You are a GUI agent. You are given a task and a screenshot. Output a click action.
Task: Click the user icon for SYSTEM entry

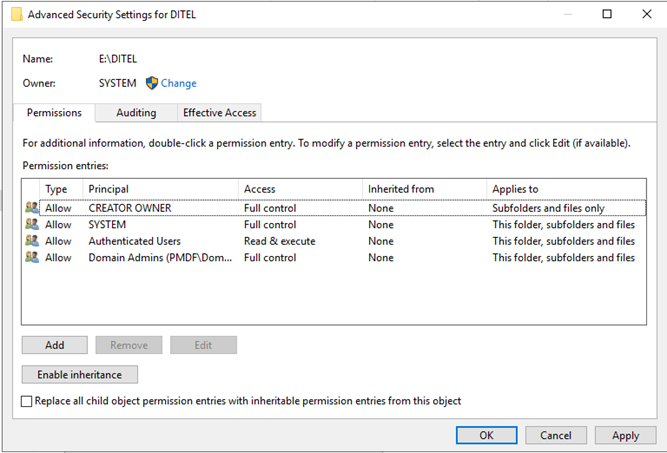(x=32, y=225)
